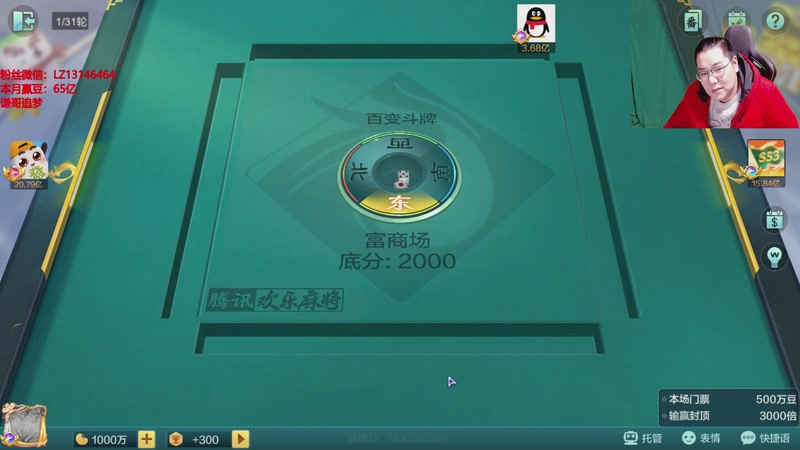Enable 托管 auto-play mode
Screen dimensions: 800x450
tap(643, 438)
